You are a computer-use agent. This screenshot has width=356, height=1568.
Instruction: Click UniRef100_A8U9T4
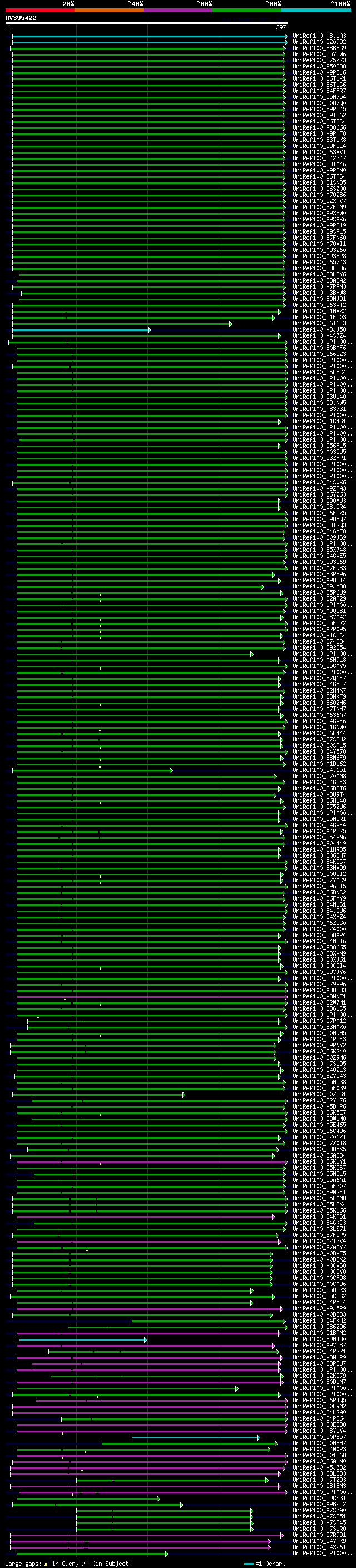click(319, 794)
